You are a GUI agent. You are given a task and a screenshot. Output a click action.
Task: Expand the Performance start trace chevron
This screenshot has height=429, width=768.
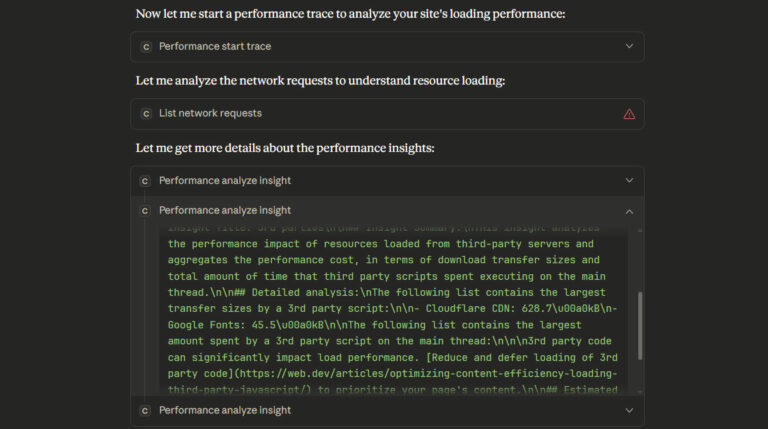coord(629,46)
